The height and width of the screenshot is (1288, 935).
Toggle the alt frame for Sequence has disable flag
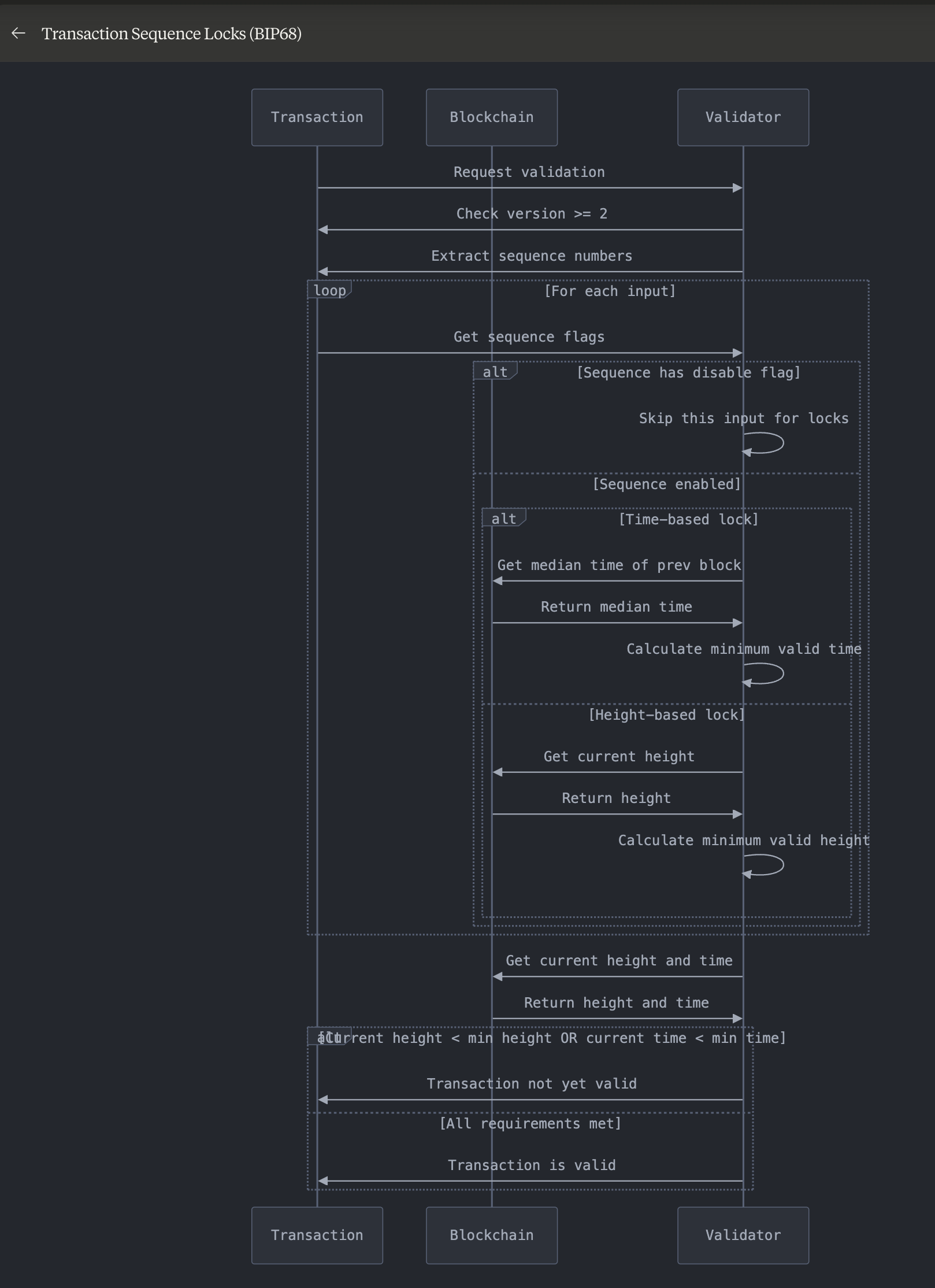click(495, 372)
